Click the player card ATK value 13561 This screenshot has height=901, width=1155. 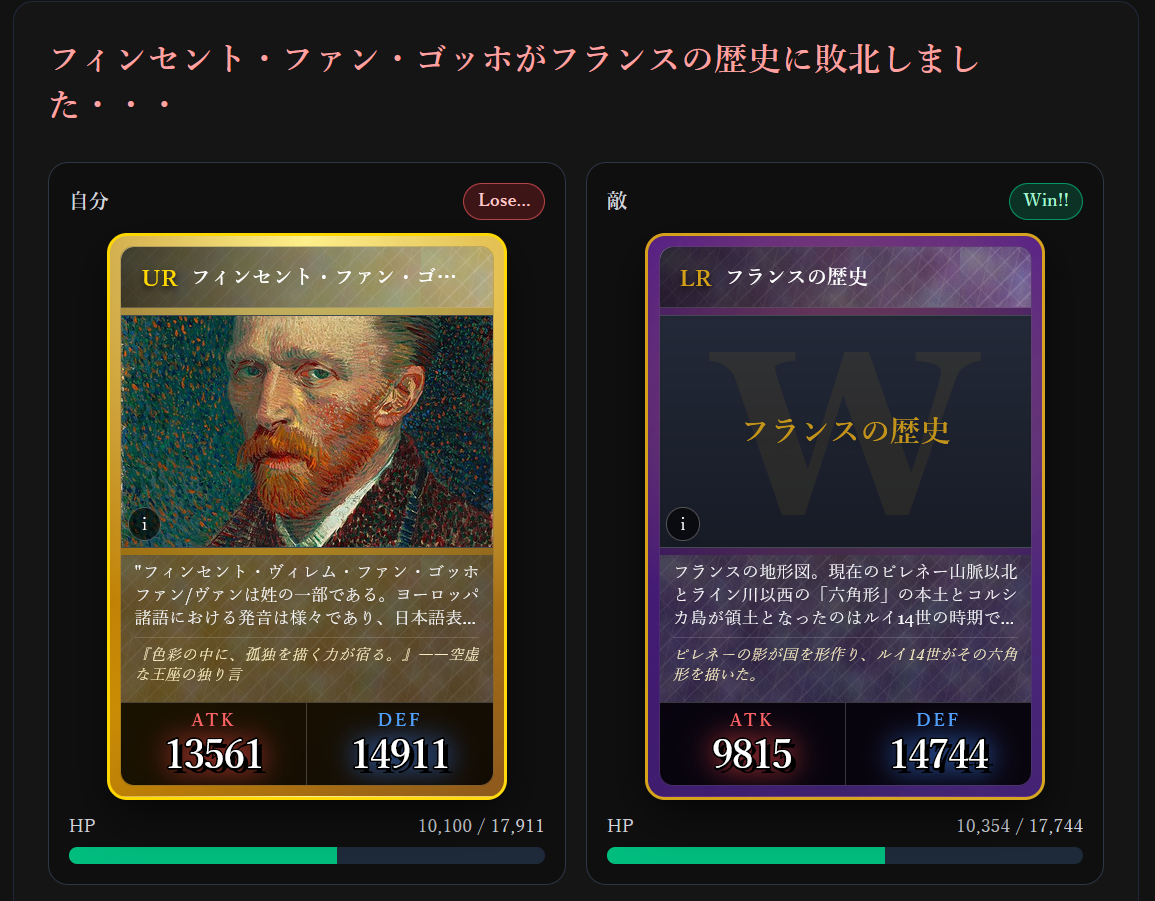(214, 754)
